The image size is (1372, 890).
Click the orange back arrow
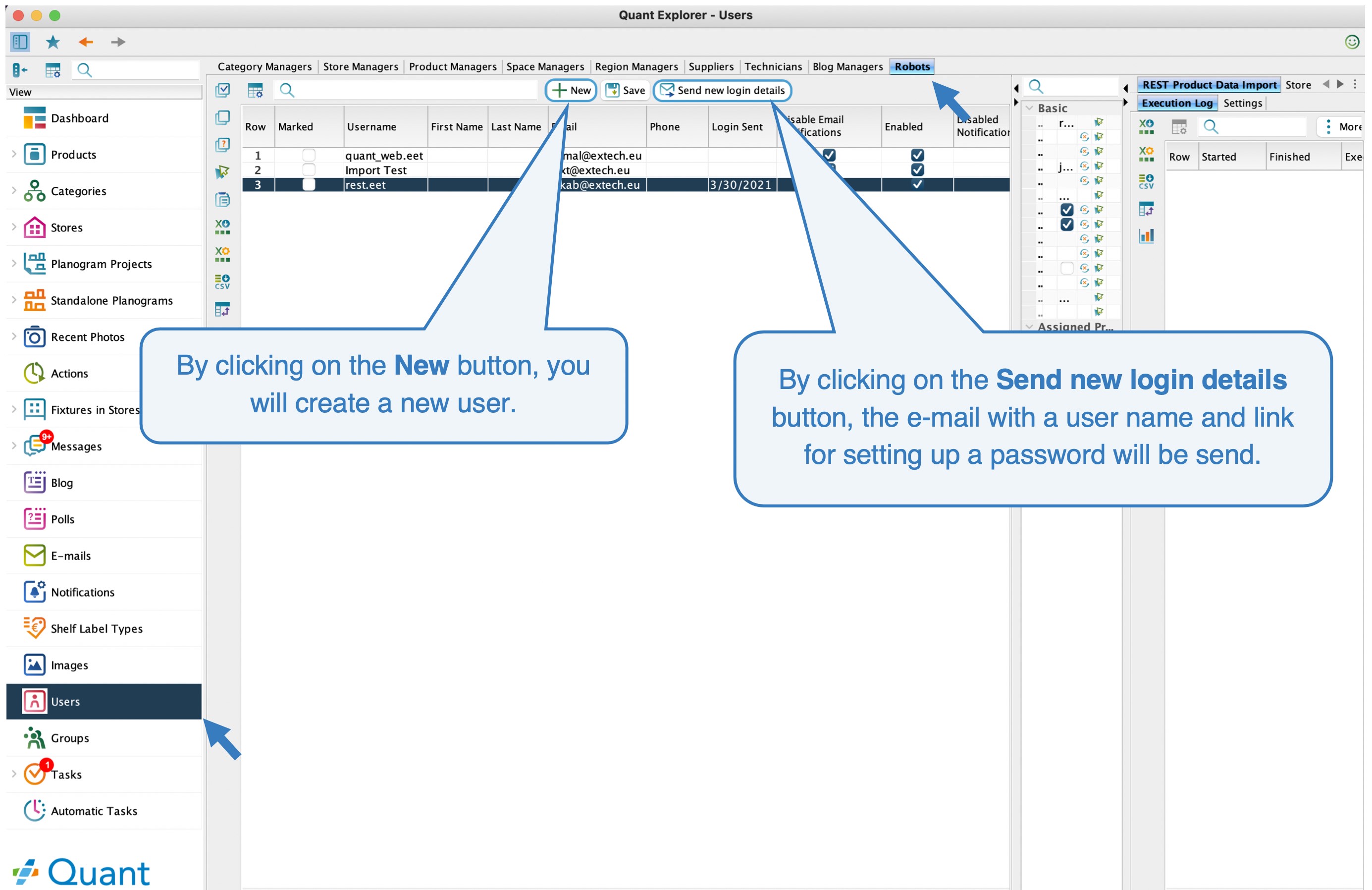(x=86, y=42)
